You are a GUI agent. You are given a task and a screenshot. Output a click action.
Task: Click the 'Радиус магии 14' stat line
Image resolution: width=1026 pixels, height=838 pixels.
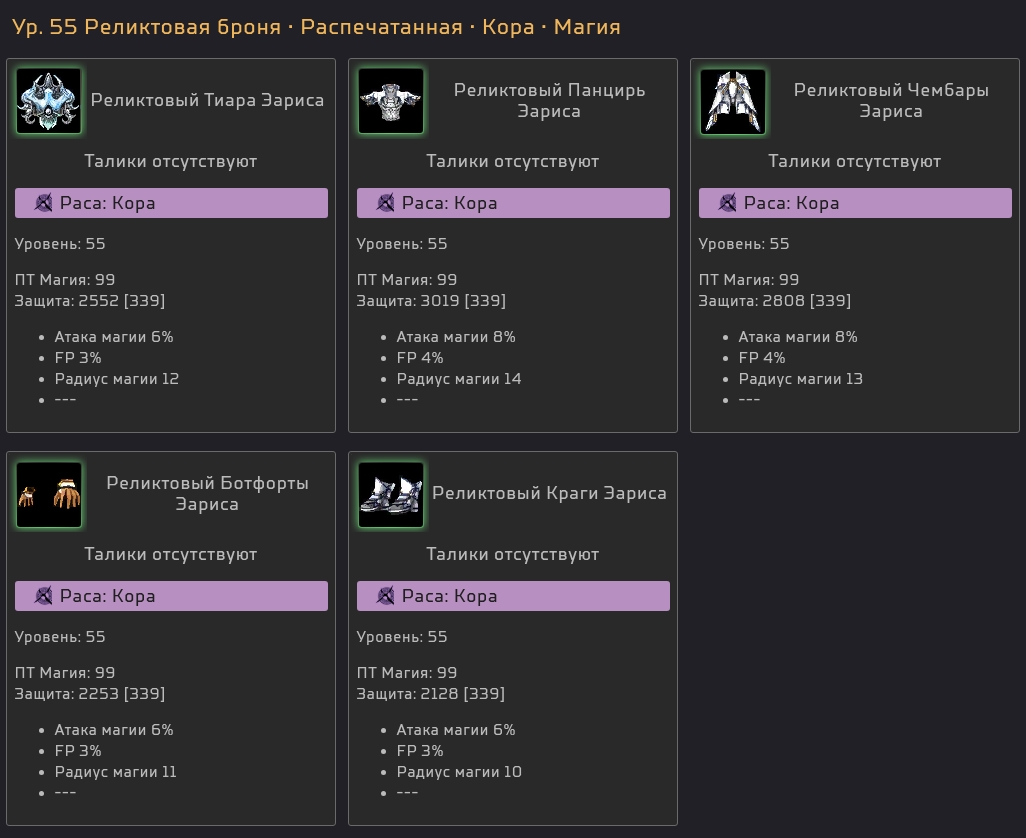(x=459, y=379)
